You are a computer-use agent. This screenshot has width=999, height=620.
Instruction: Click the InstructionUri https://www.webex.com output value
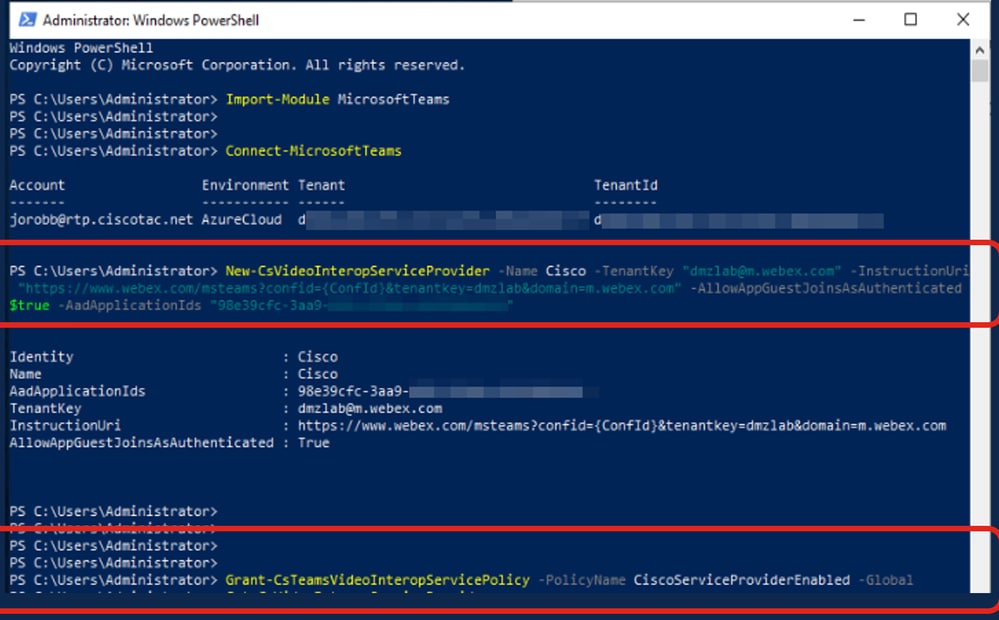tap(622, 426)
